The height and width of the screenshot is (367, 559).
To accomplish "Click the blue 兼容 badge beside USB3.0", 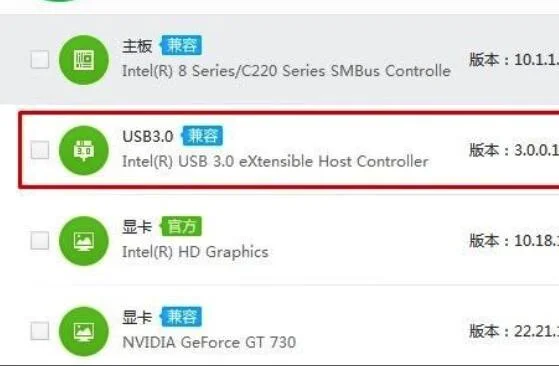I will [x=202, y=136].
